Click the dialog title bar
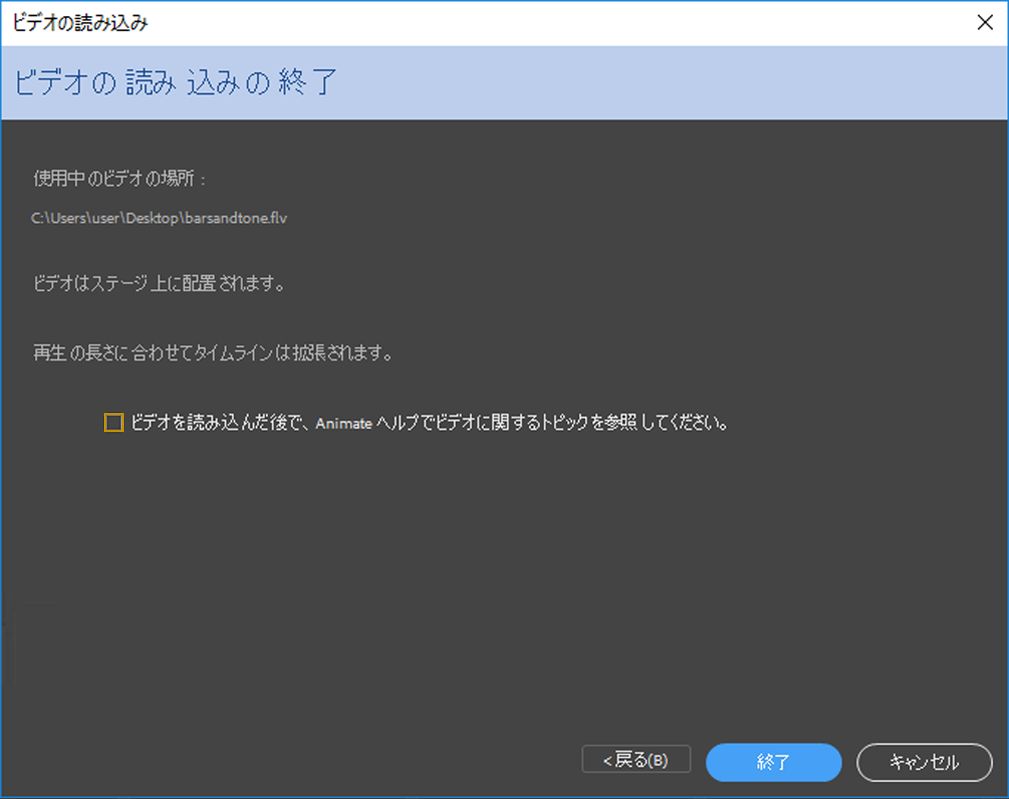The width and height of the screenshot is (1009, 799). 400,20
